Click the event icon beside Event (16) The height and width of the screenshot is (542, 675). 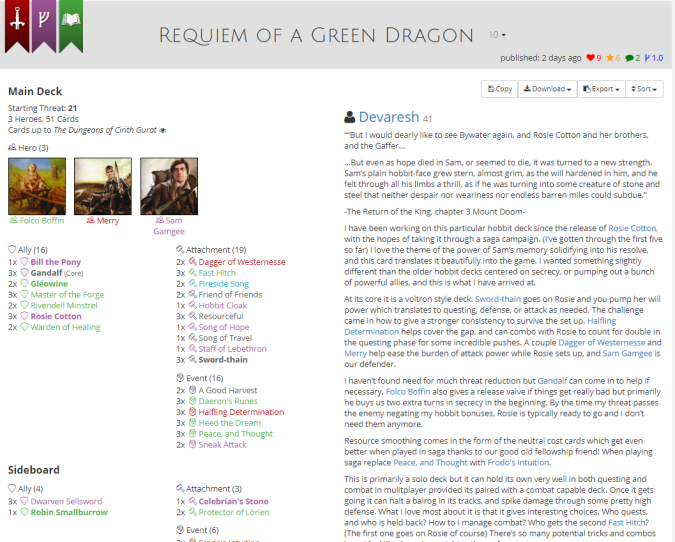point(180,378)
